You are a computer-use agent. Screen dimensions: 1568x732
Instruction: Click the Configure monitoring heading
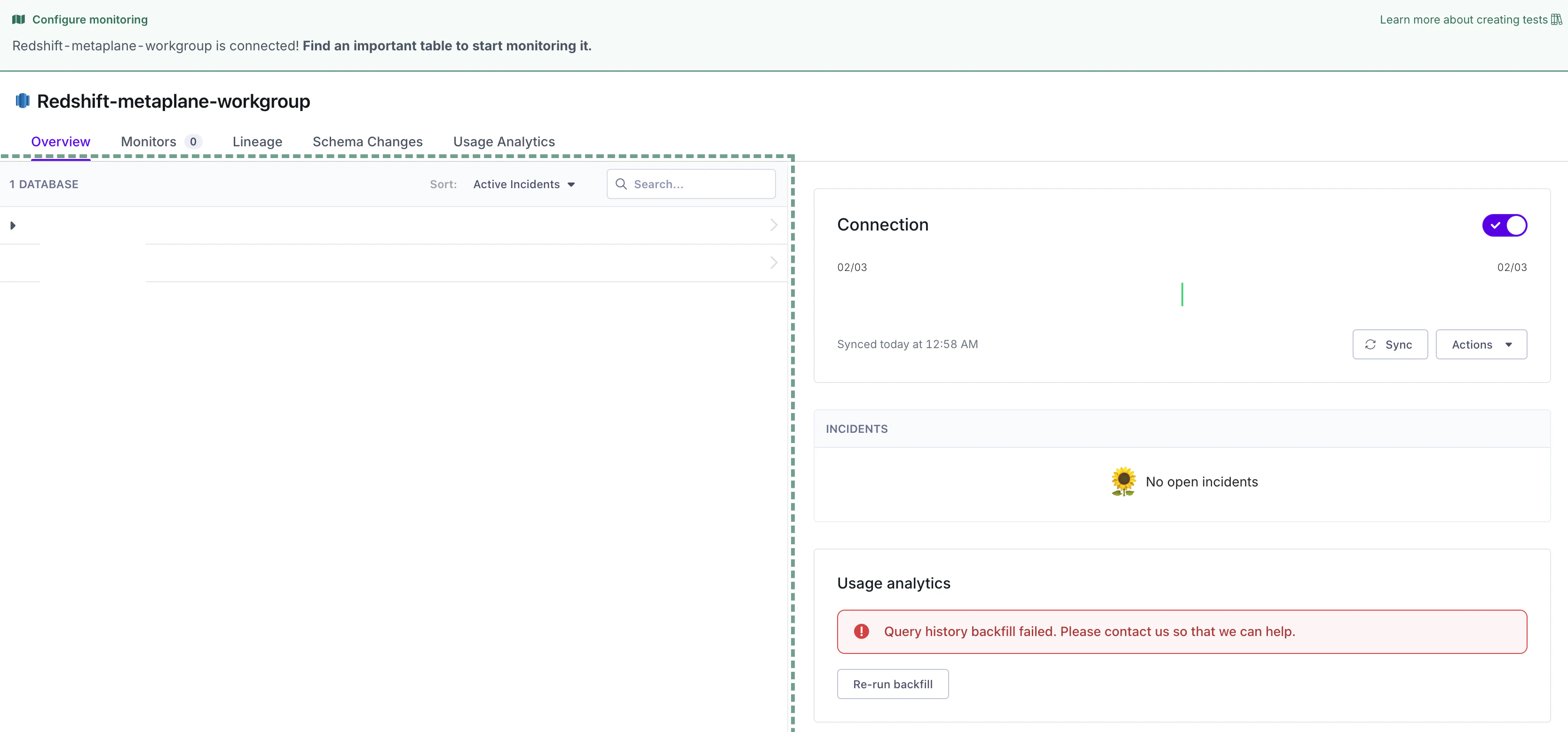[x=90, y=19]
